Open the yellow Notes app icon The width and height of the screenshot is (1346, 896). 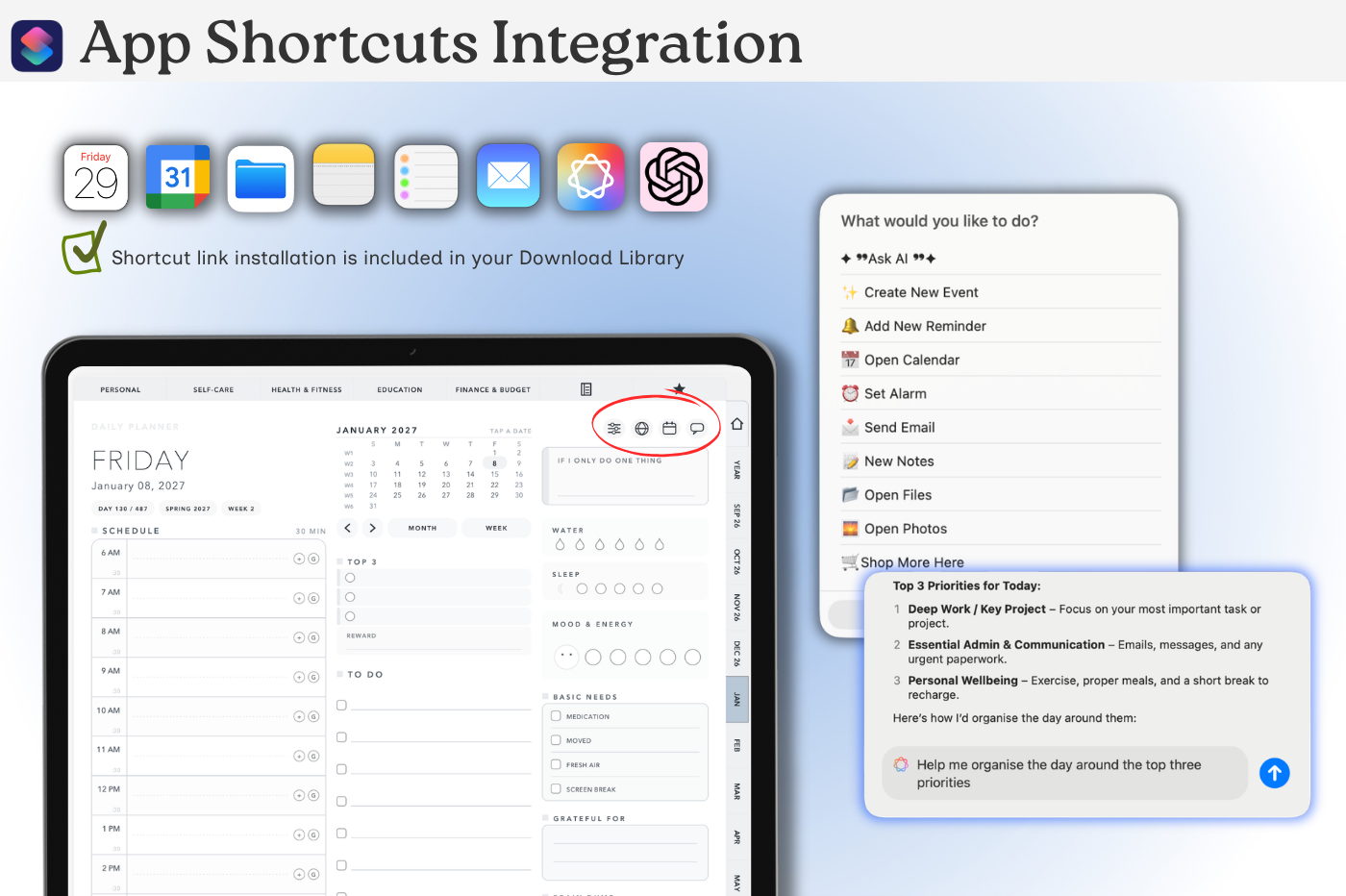pyautogui.click(x=343, y=176)
